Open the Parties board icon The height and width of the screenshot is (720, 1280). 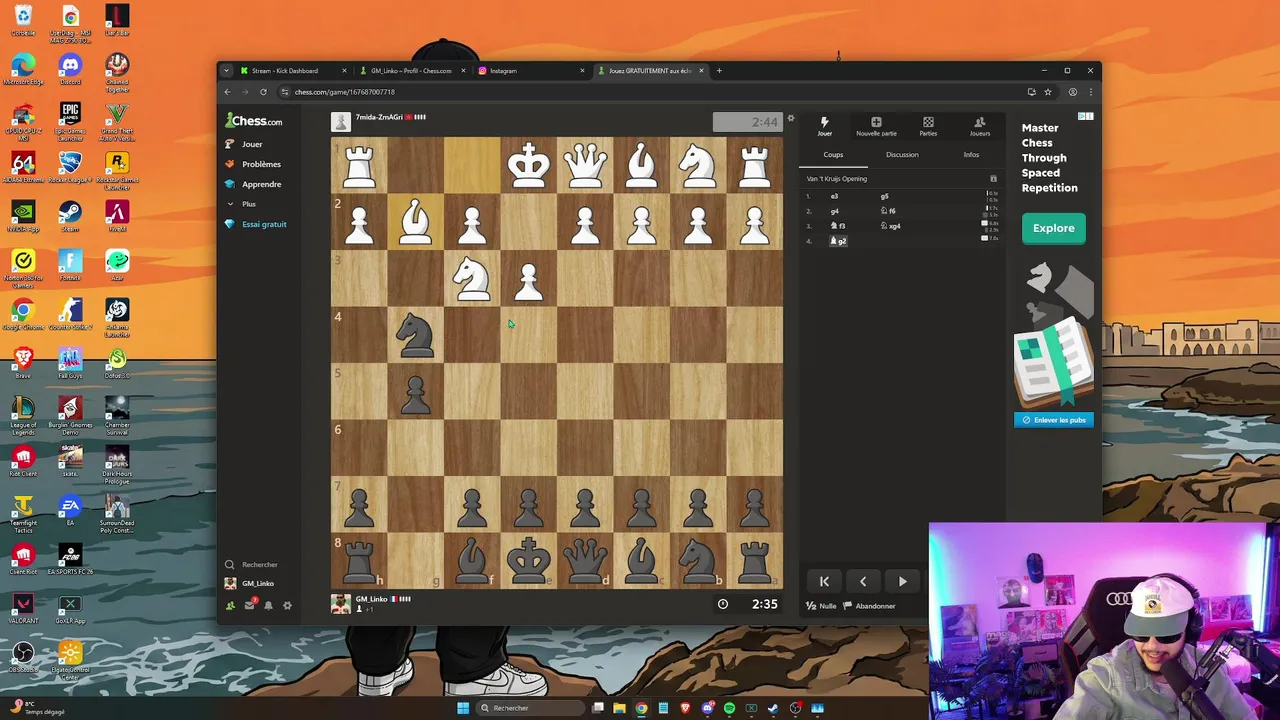coord(928,125)
